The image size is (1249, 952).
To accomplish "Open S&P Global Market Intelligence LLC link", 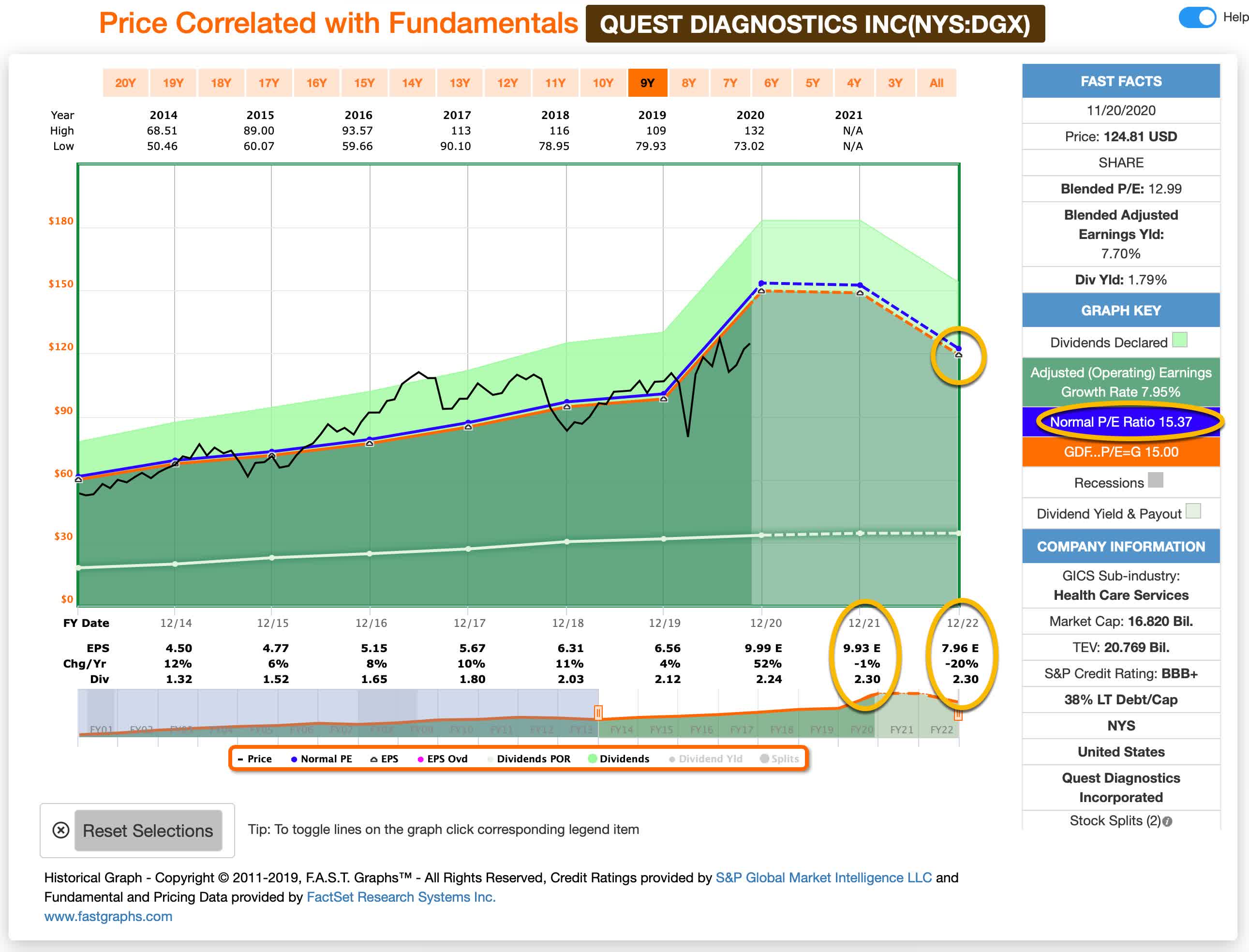I will pyautogui.click(x=823, y=878).
